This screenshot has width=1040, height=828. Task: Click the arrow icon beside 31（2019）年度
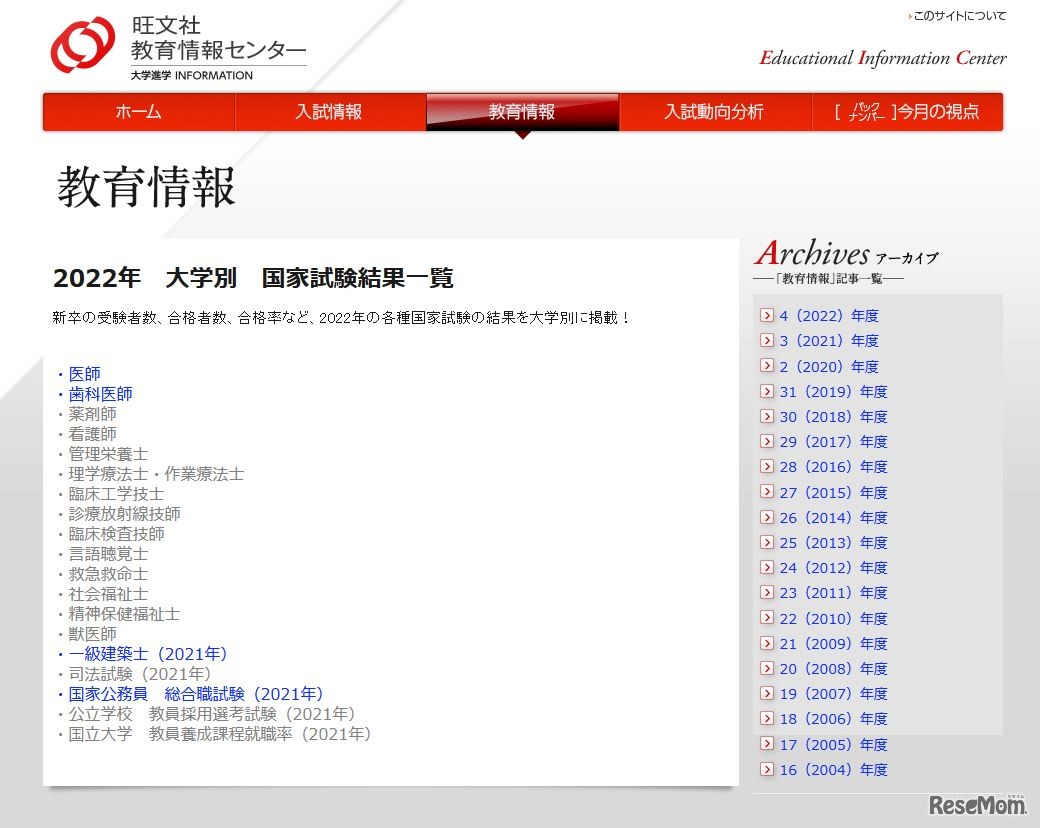point(768,391)
